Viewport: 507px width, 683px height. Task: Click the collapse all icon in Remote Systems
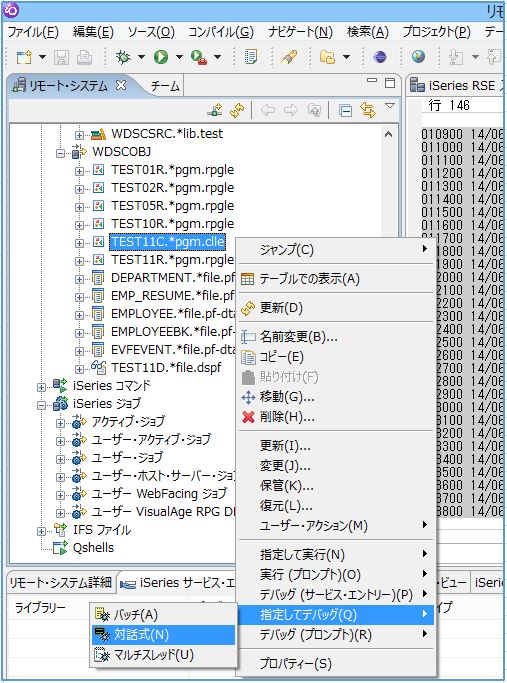pos(345,111)
